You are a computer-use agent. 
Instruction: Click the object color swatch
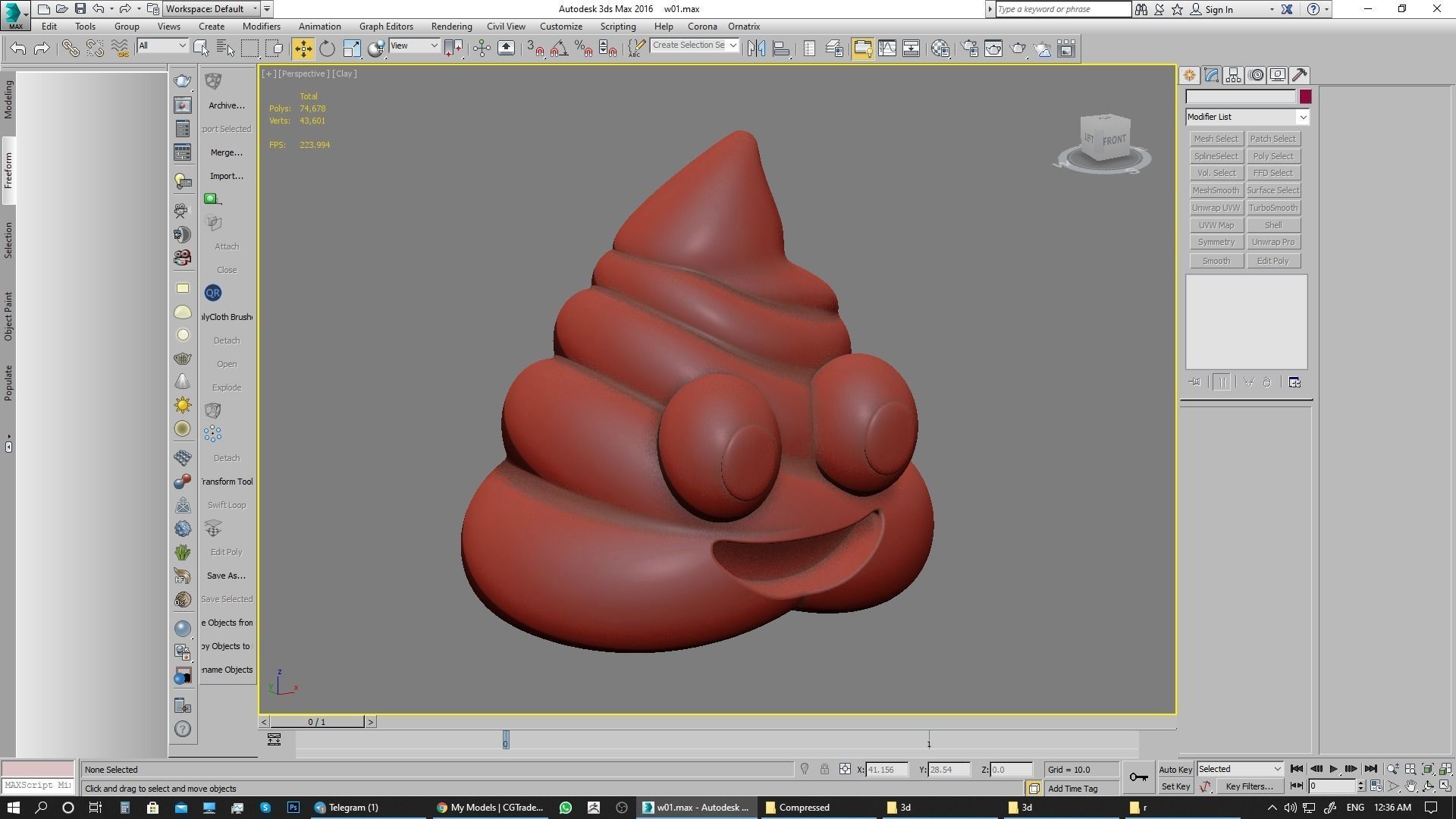(x=1305, y=96)
